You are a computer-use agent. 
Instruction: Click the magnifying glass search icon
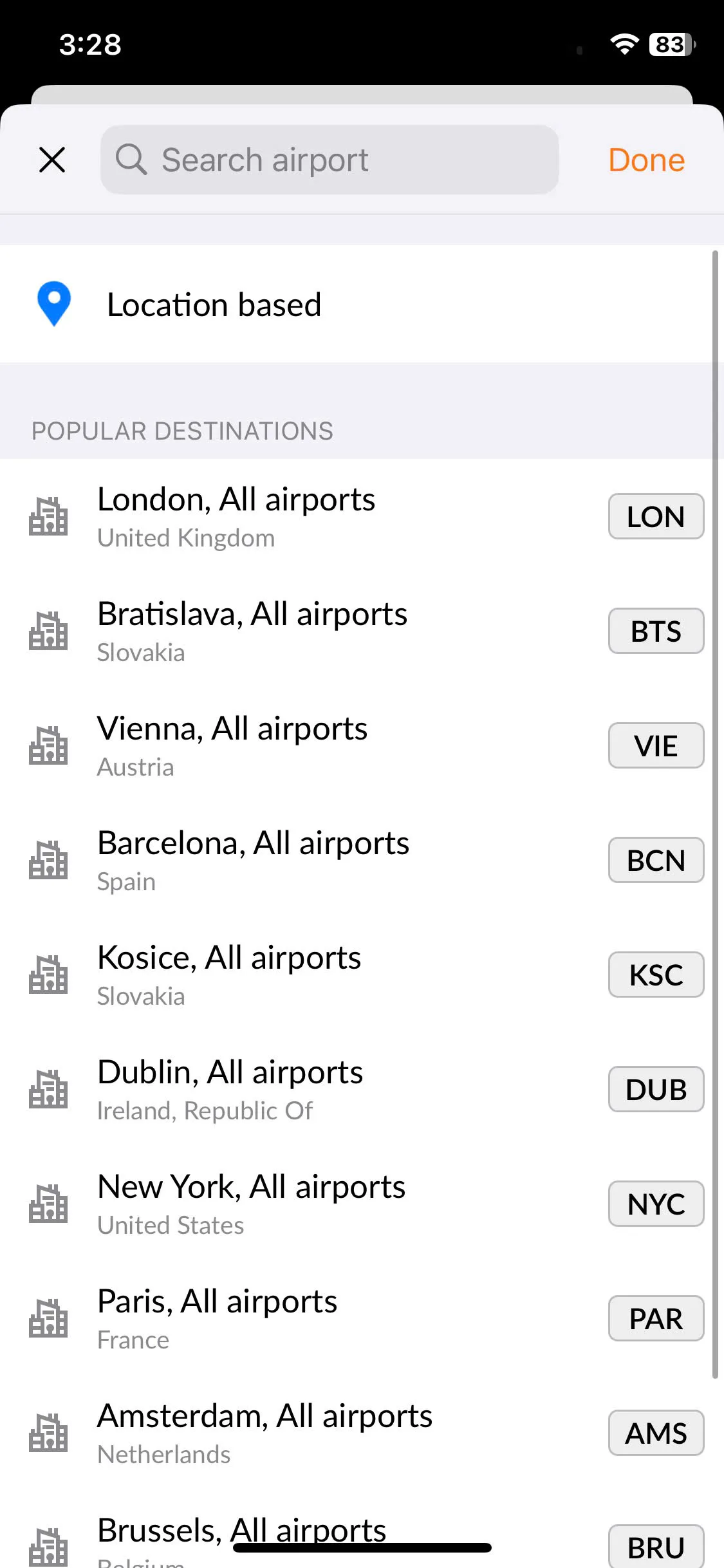point(131,159)
